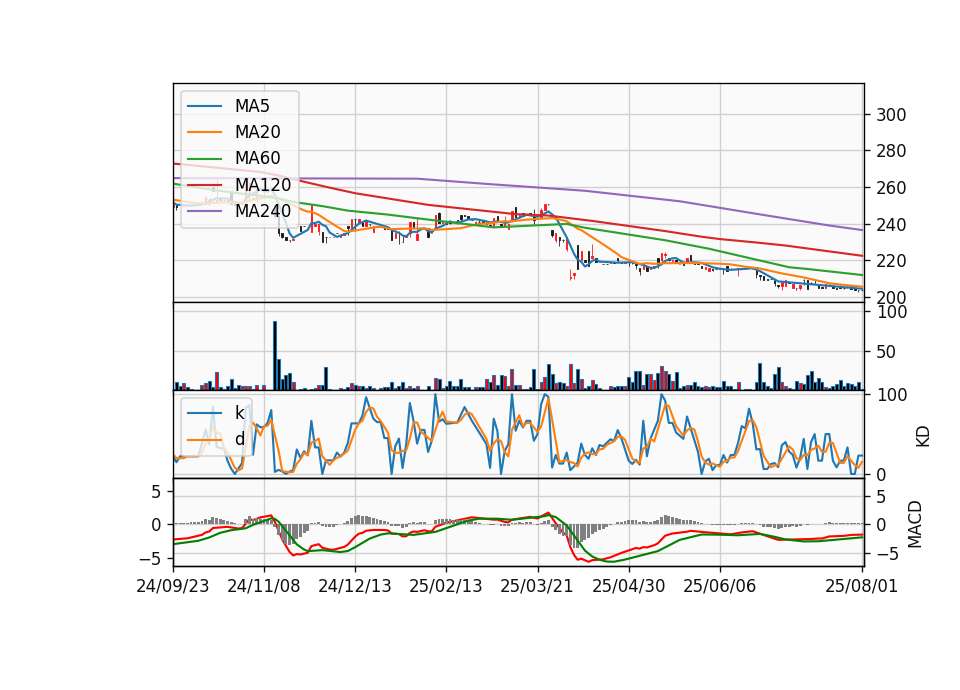Click the 25/02/13 date tick label
960x690 pixels.
[446, 586]
